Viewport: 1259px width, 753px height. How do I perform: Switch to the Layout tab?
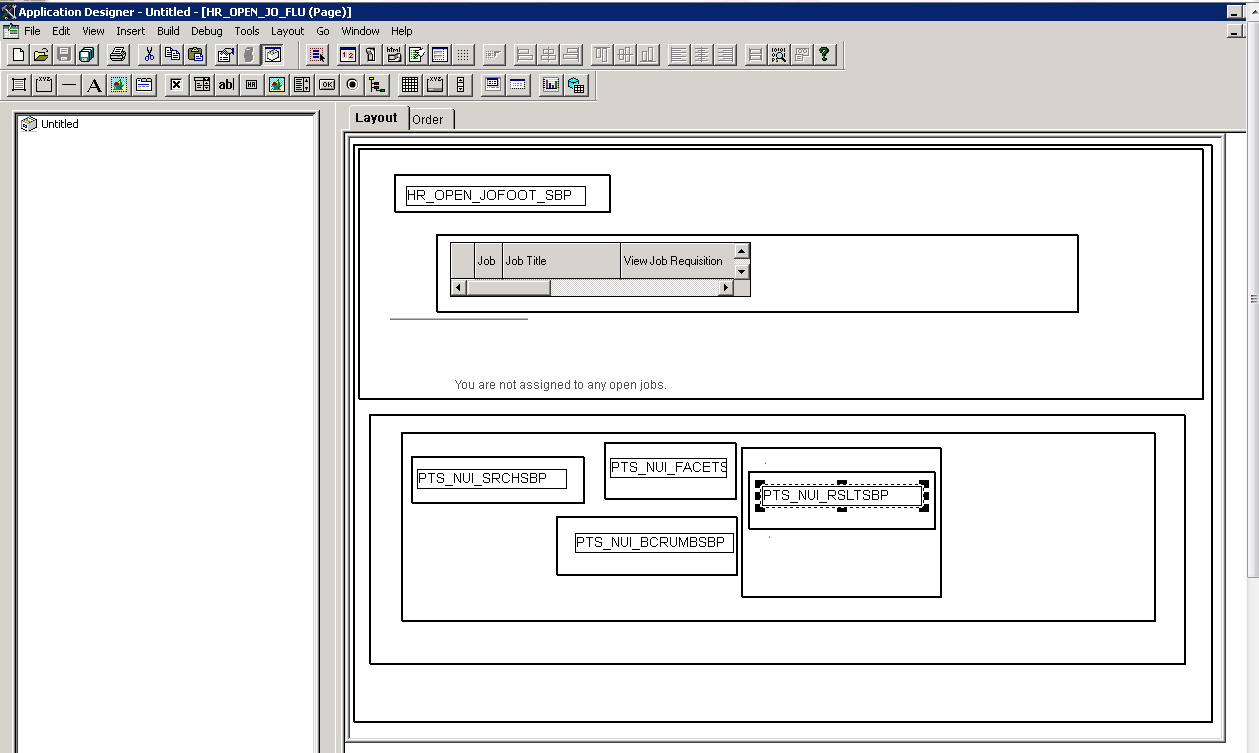pos(377,117)
